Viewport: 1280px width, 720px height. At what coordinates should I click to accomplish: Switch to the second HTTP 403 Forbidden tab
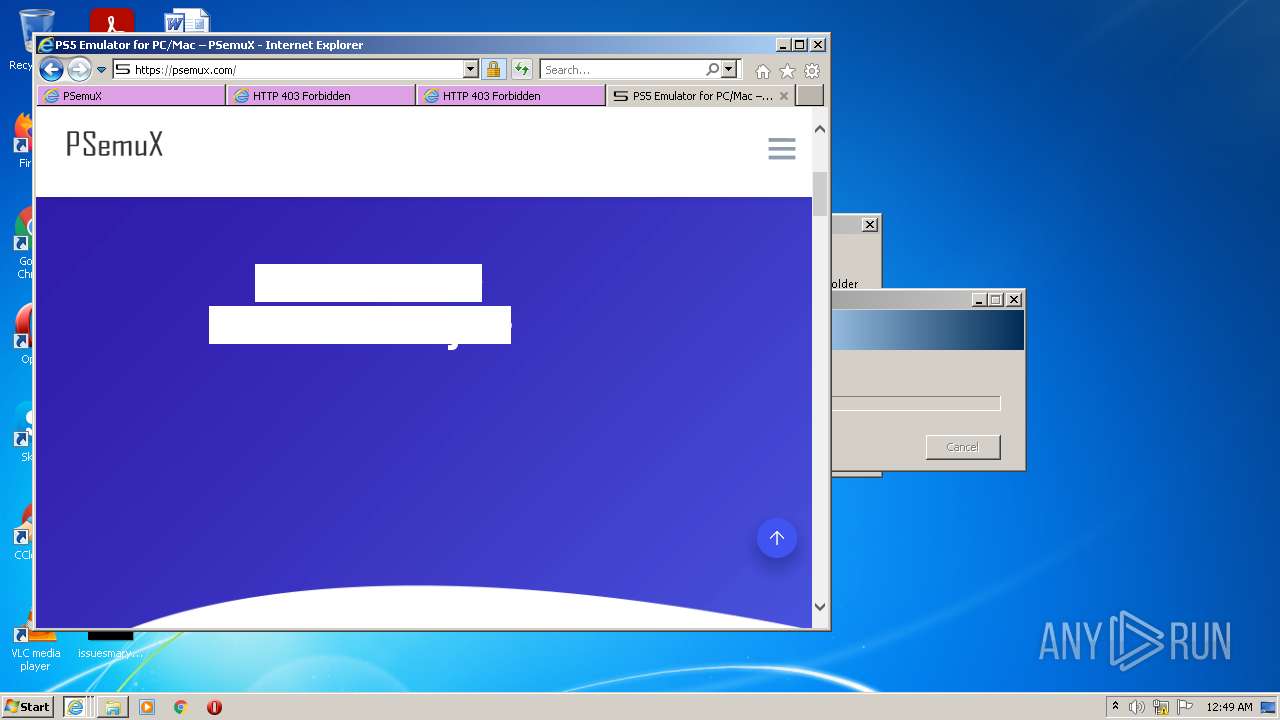click(x=511, y=96)
